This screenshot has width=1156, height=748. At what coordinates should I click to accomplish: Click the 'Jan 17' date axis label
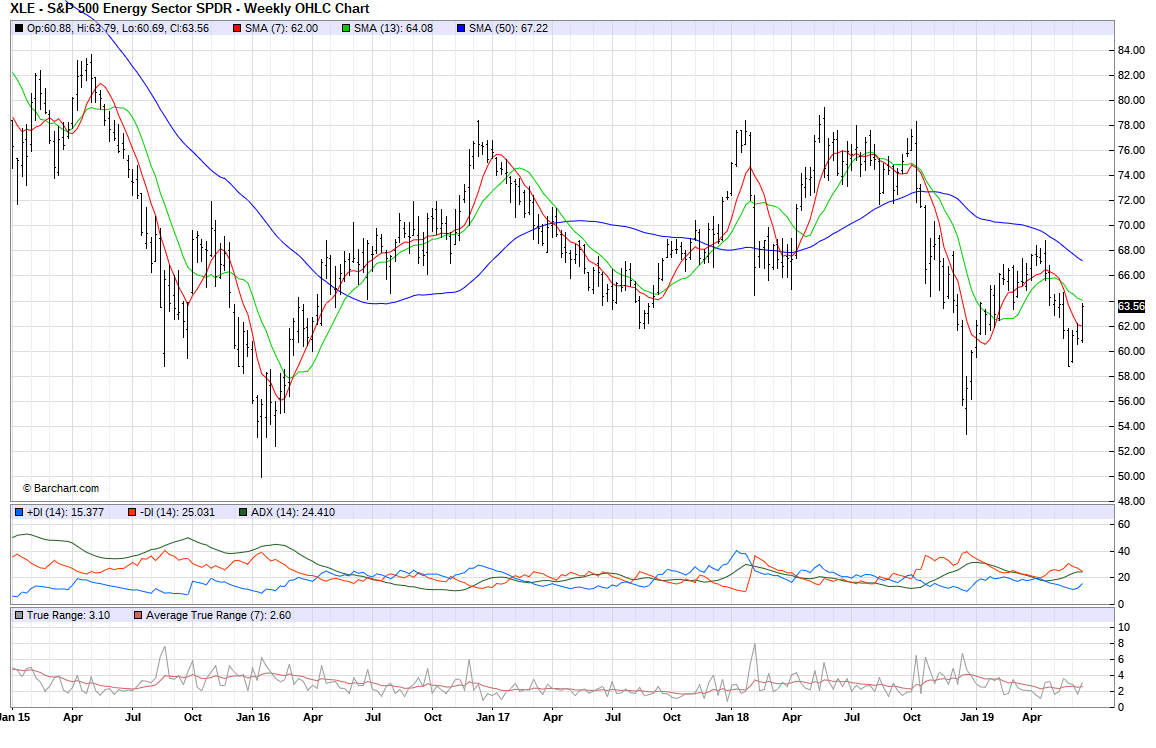[x=493, y=717]
